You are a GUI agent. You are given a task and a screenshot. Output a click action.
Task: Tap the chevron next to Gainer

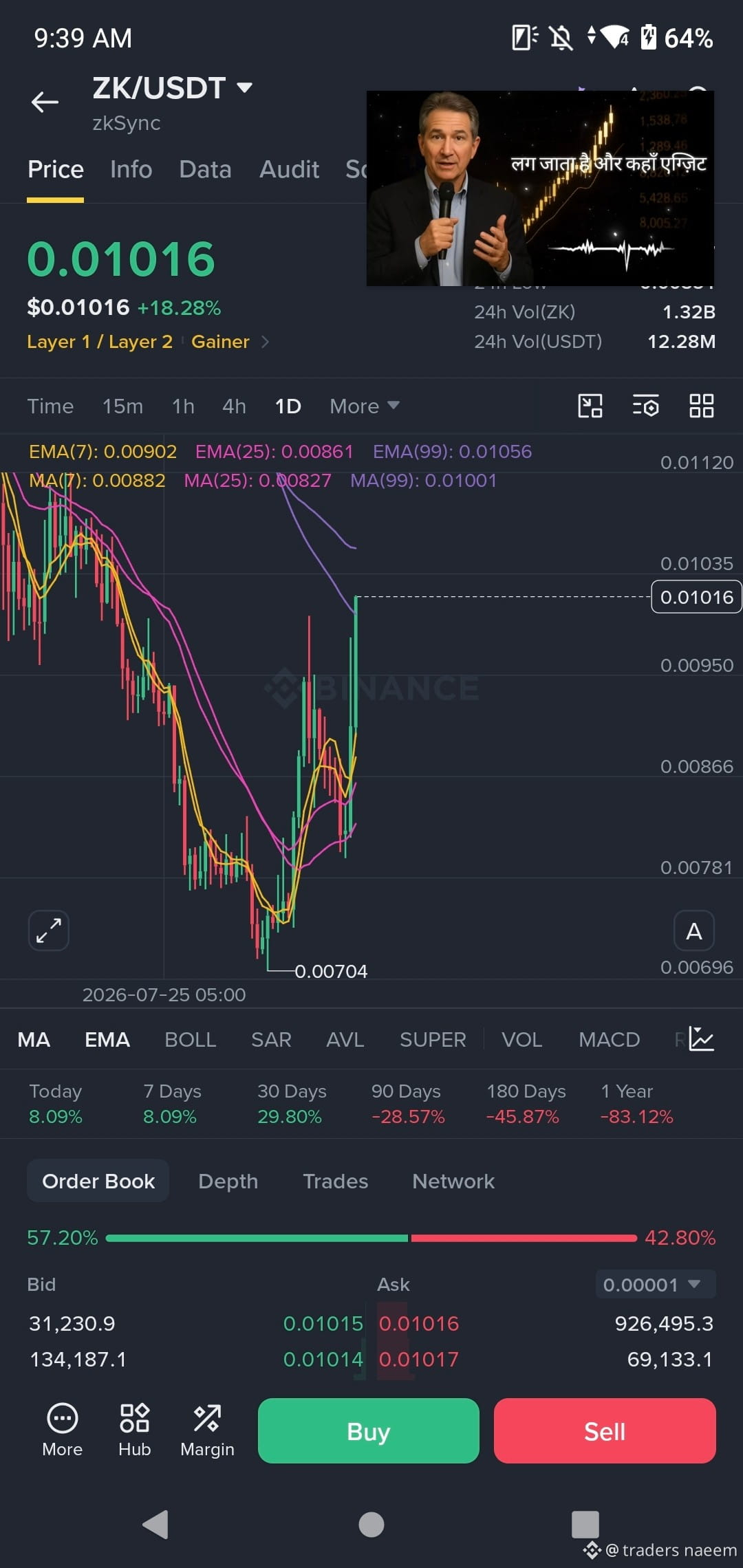[266, 342]
